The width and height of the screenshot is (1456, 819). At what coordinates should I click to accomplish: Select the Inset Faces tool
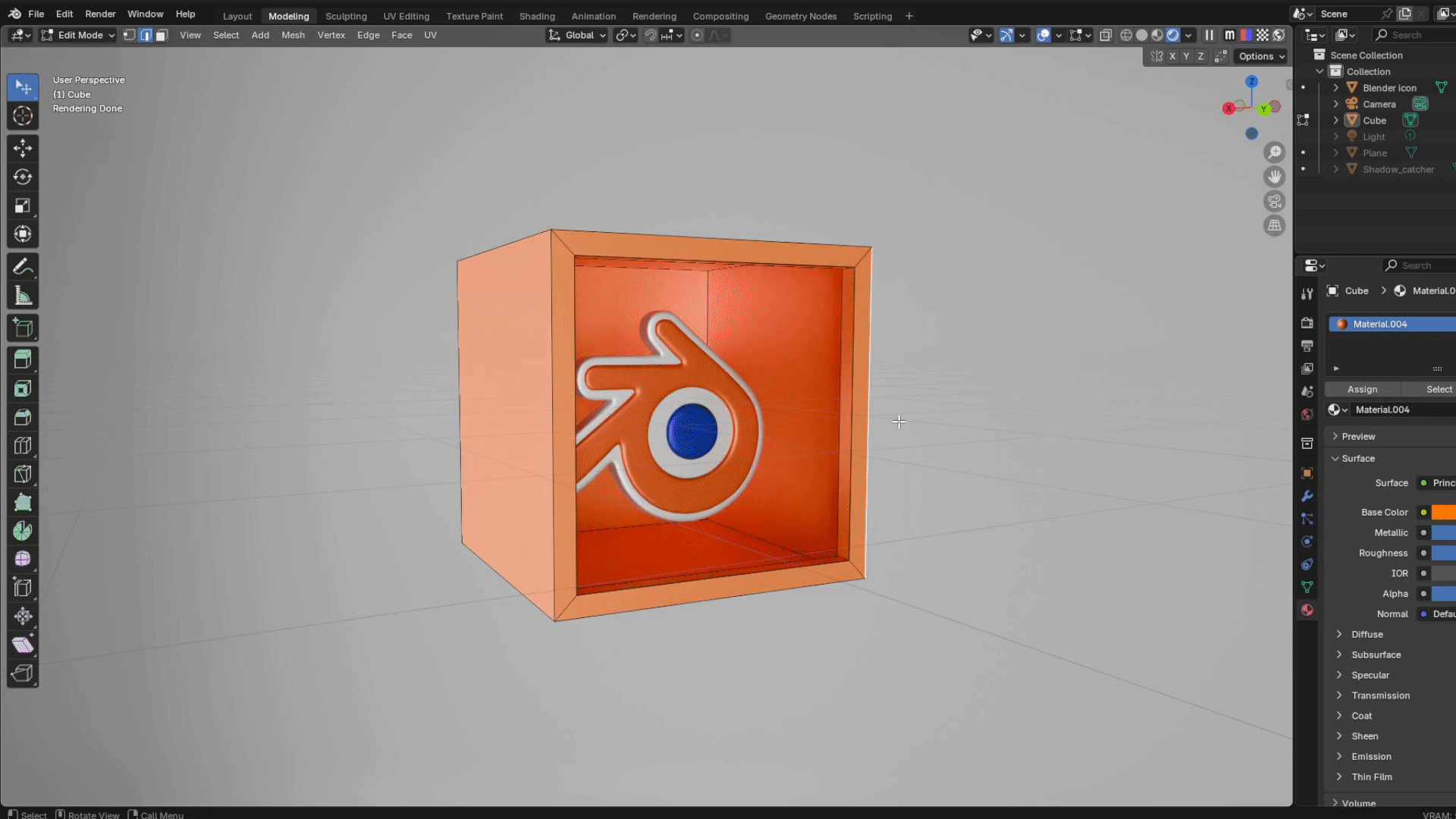(x=23, y=388)
